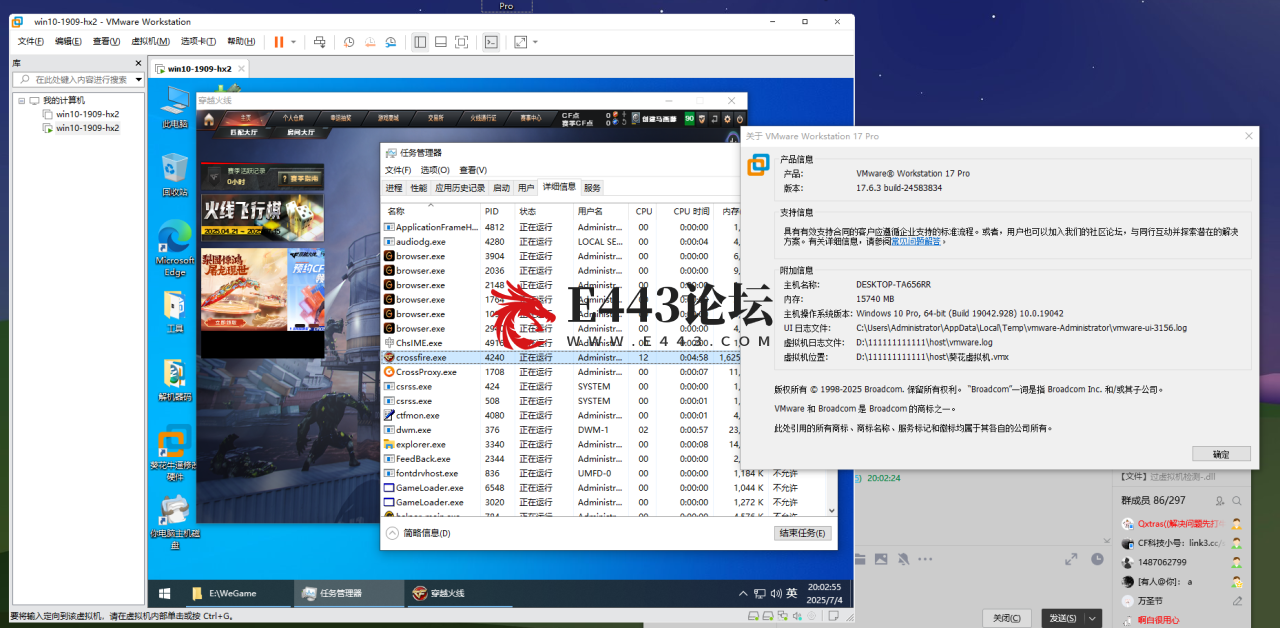The height and width of the screenshot is (628, 1280).
Task: Open the chat history clock icon
Action: click(1097, 559)
